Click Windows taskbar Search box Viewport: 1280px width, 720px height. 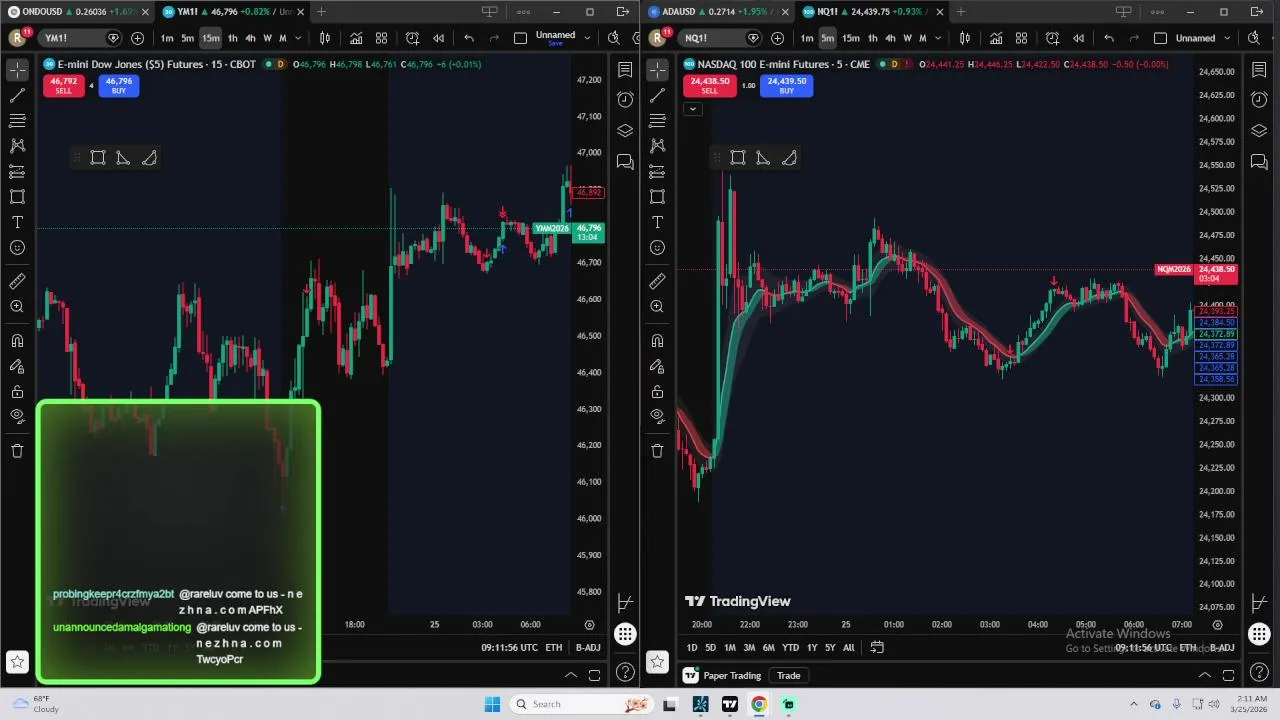coord(583,704)
